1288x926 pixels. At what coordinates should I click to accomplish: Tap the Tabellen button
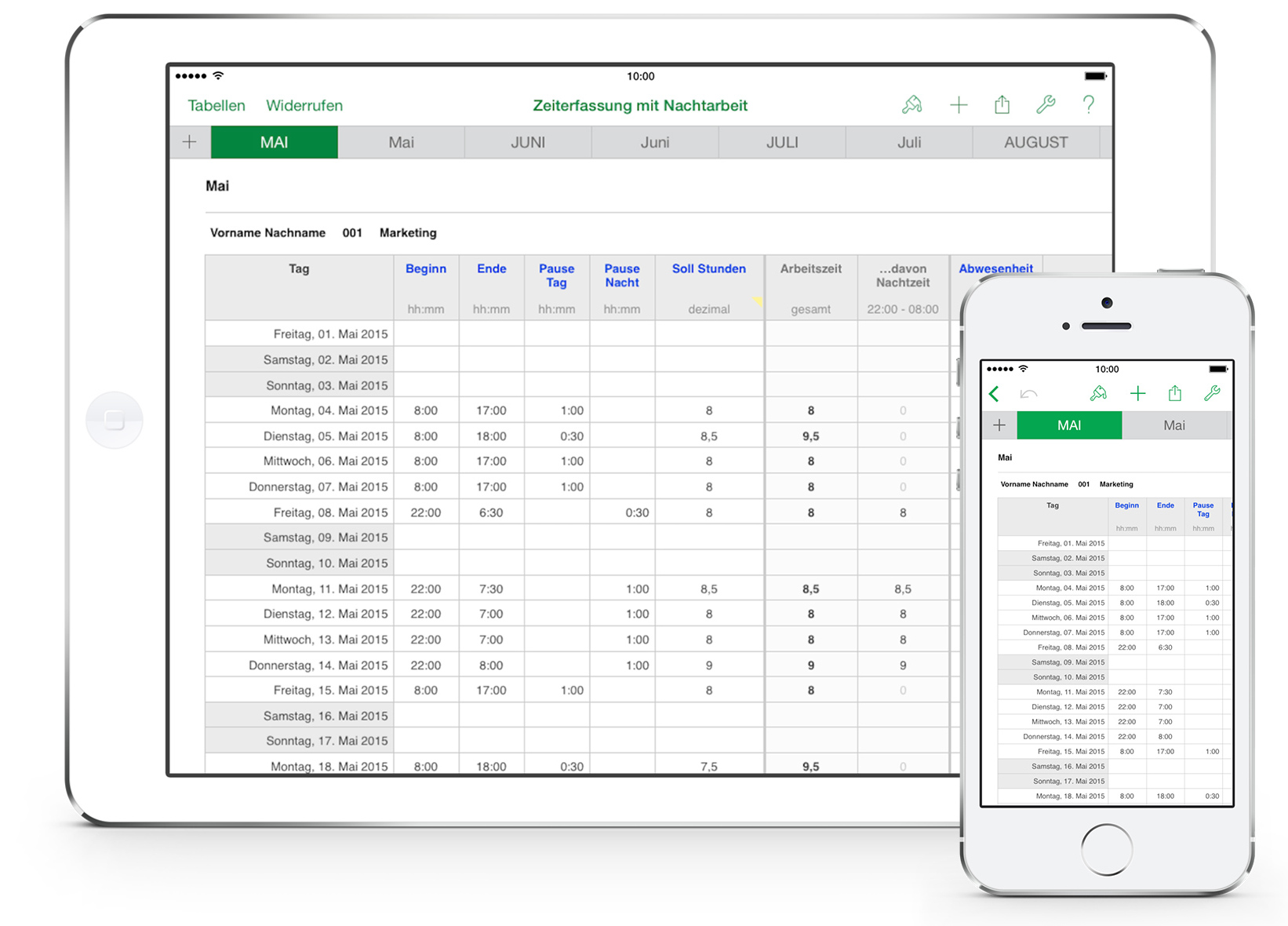click(x=216, y=106)
